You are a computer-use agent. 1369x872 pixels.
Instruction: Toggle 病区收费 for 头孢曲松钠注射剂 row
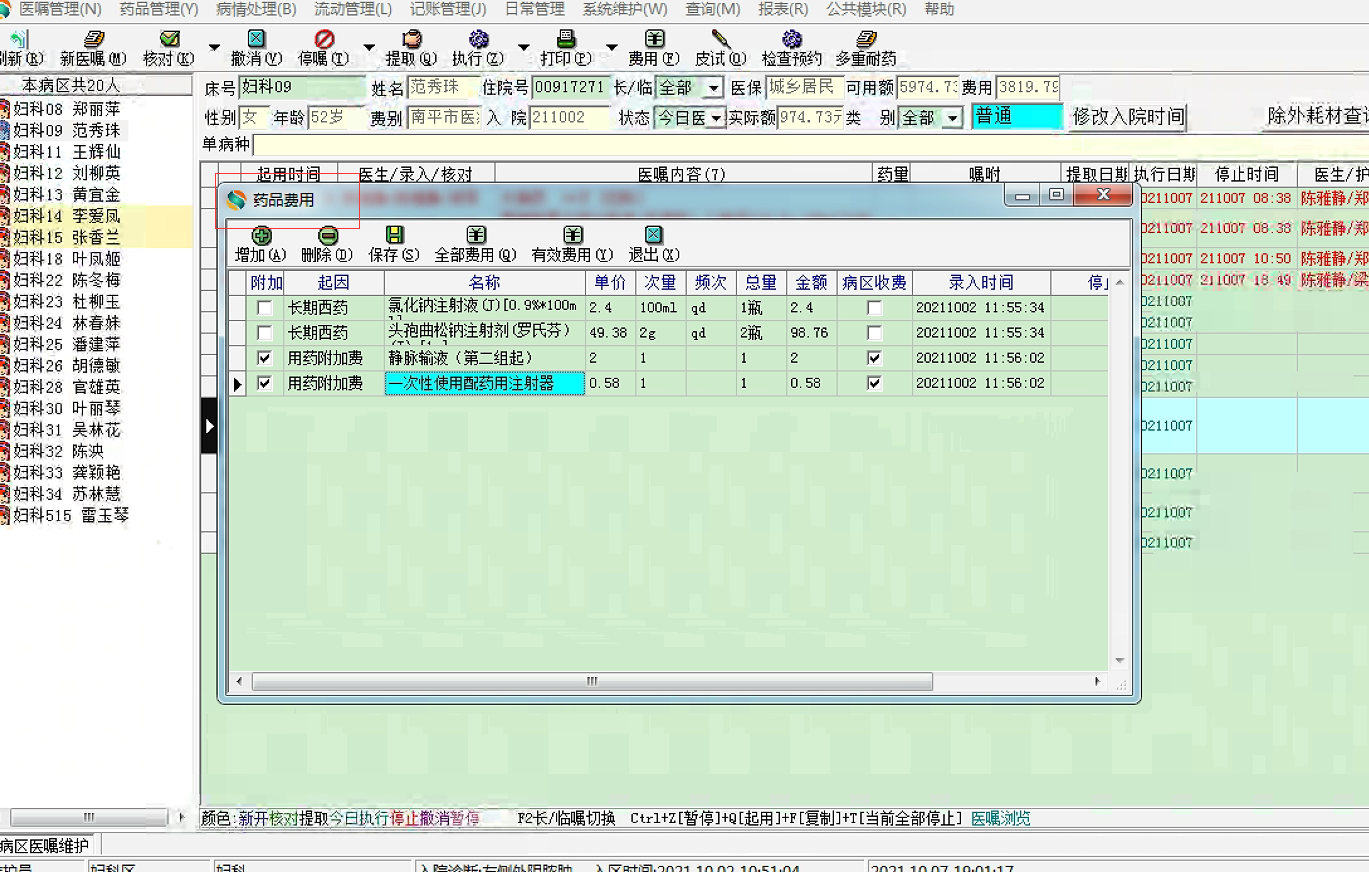875,333
